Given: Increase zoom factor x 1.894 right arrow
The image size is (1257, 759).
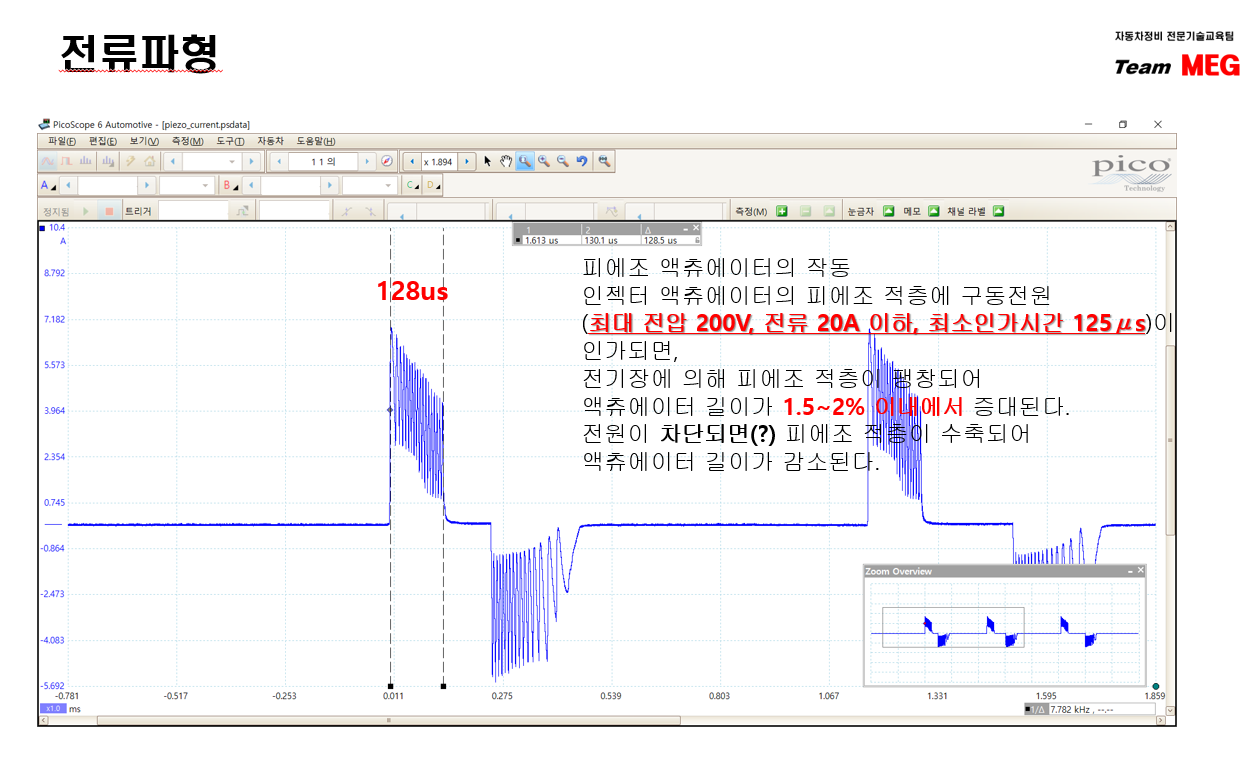Looking at the screenshot, I should (x=467, y=161).
